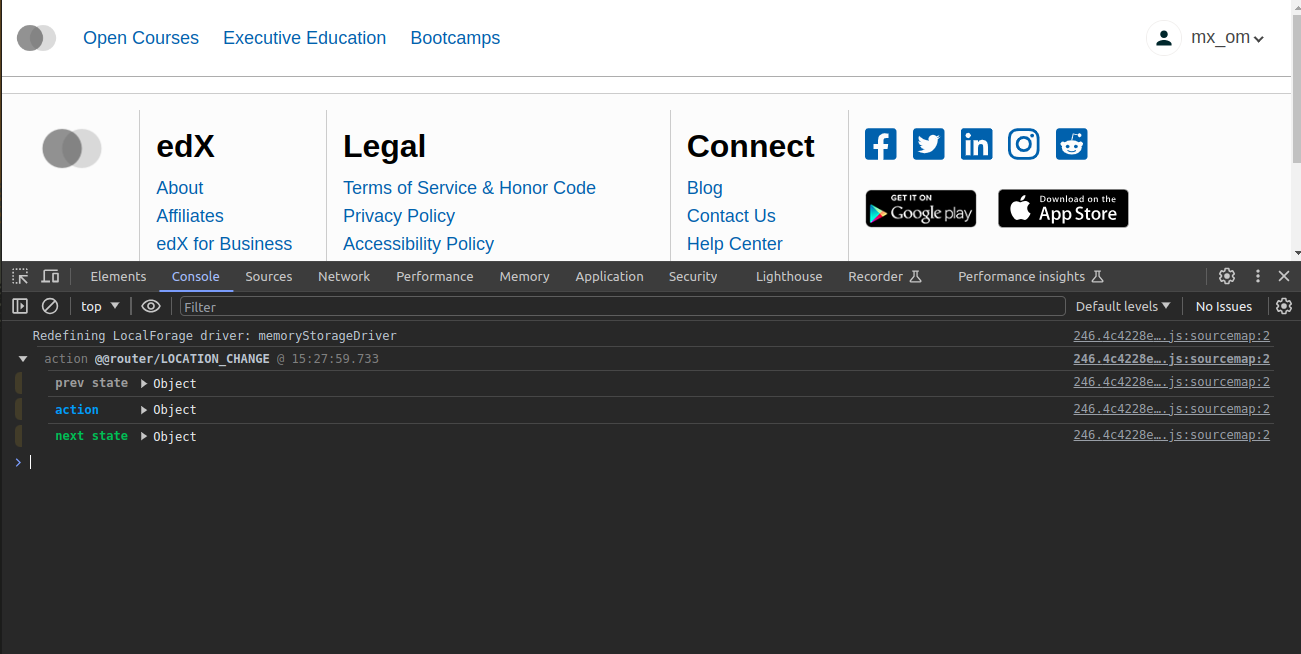Open the Reddit social icon
The height and width of the screenshot is (654, 1301).
click(x=1072, y=144)
